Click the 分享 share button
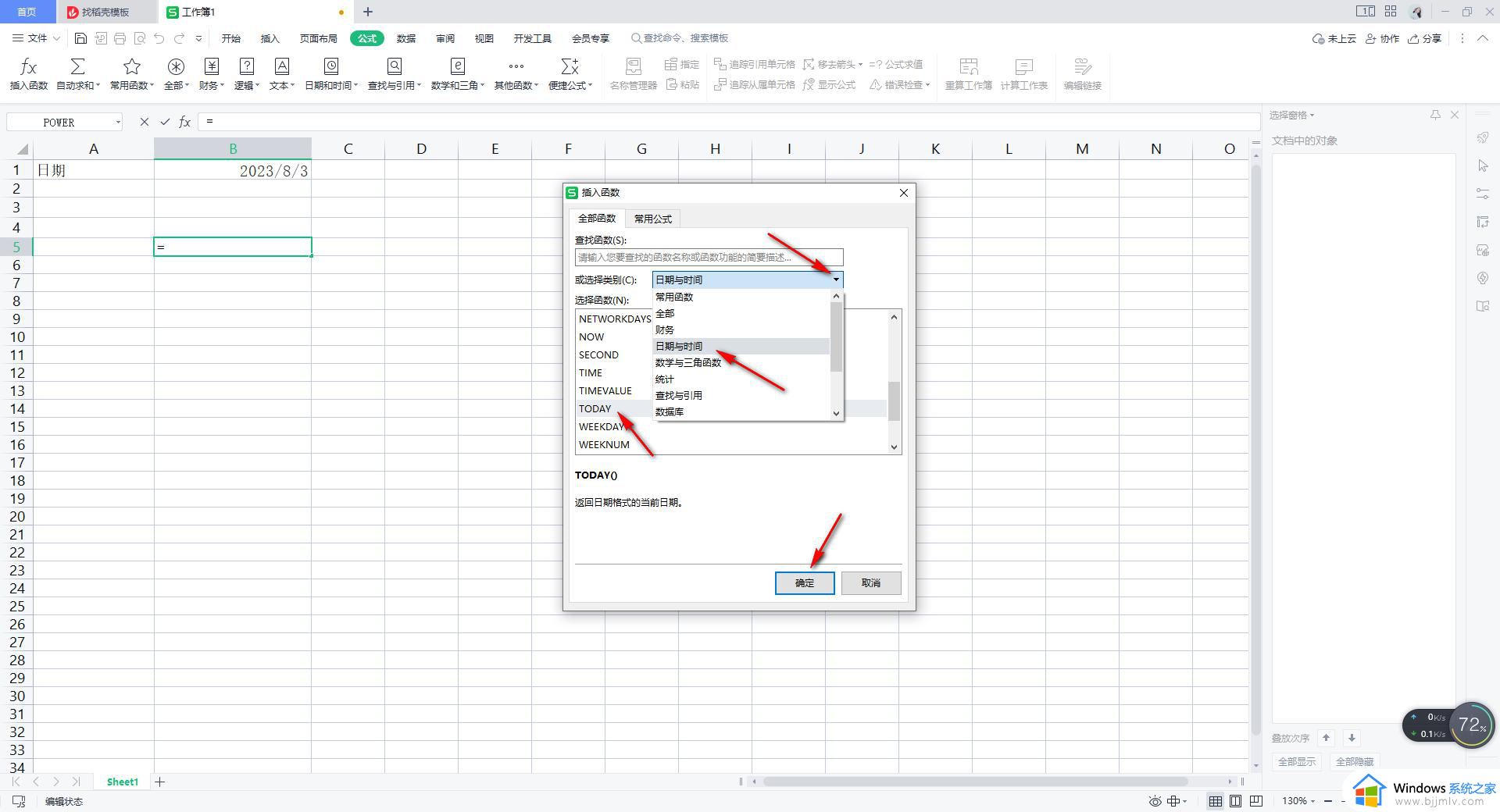1500x812 pixels. [x=1425, y=38]
